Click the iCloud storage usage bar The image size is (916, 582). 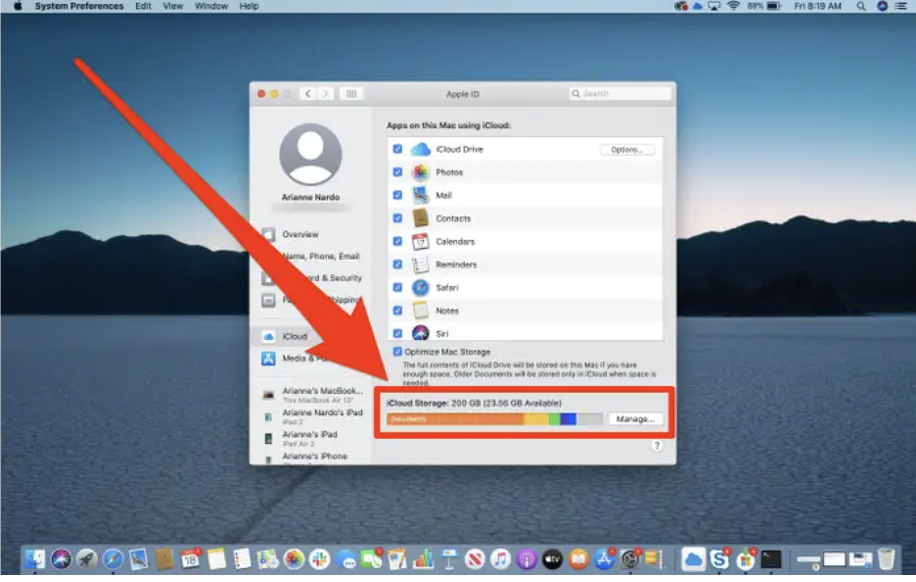[x=494, y=419]
